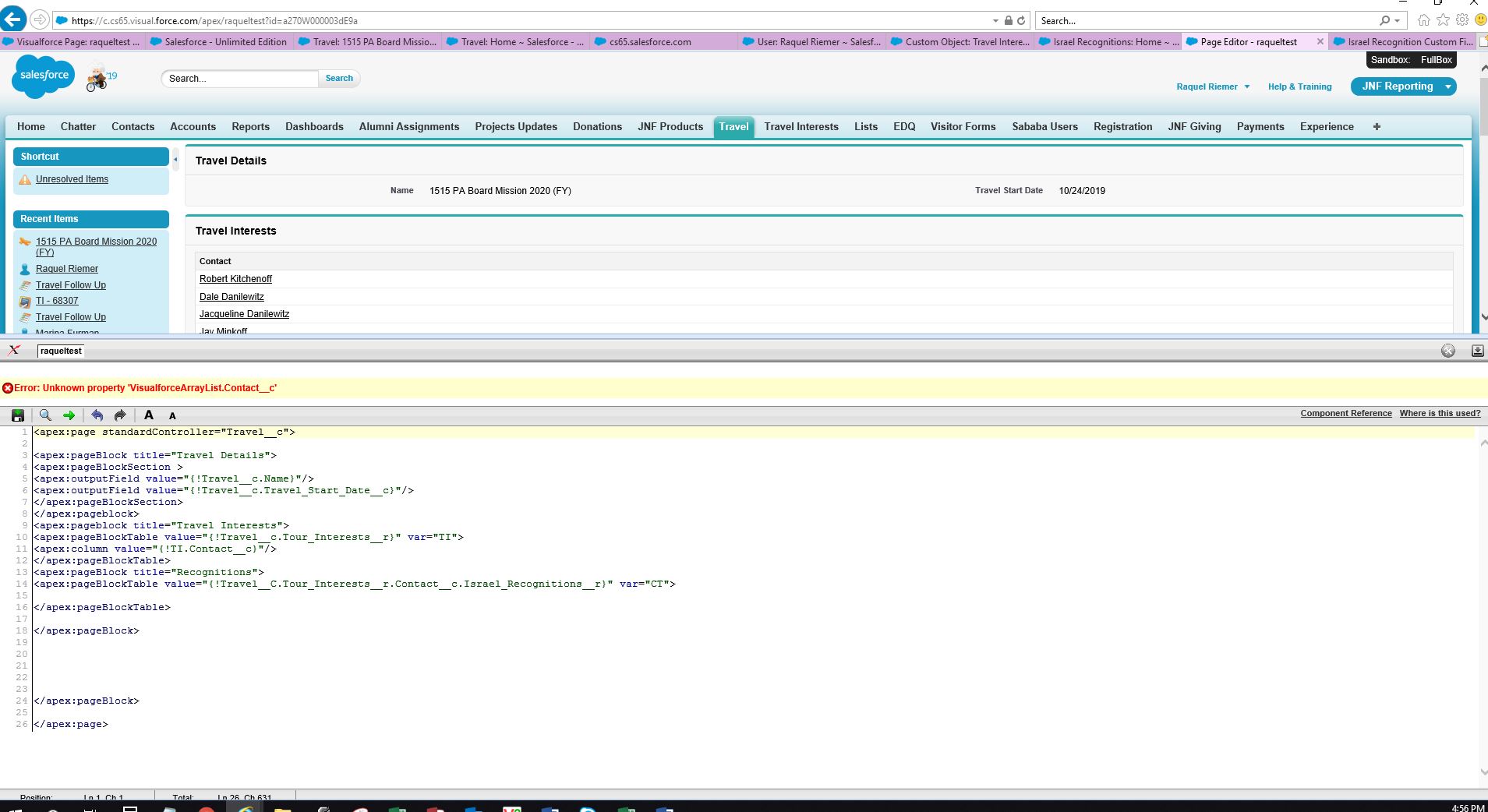
Task: Open Dale Danilewitz contact link
Action: (232, 297)
